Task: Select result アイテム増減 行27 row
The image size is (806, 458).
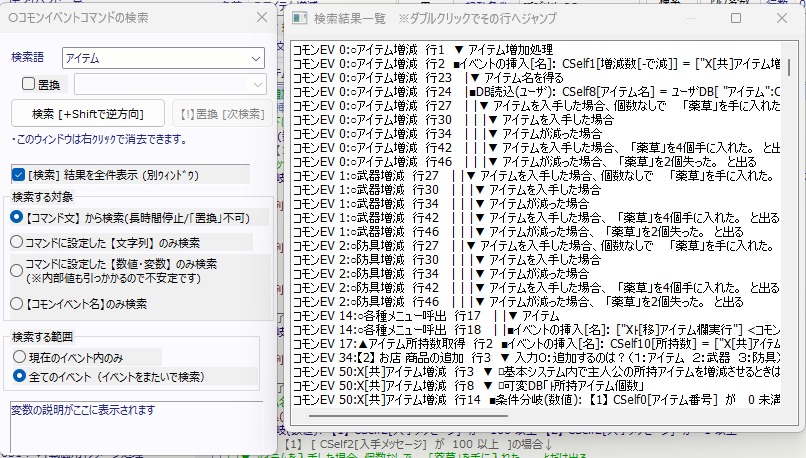Action: click(537, 106)
